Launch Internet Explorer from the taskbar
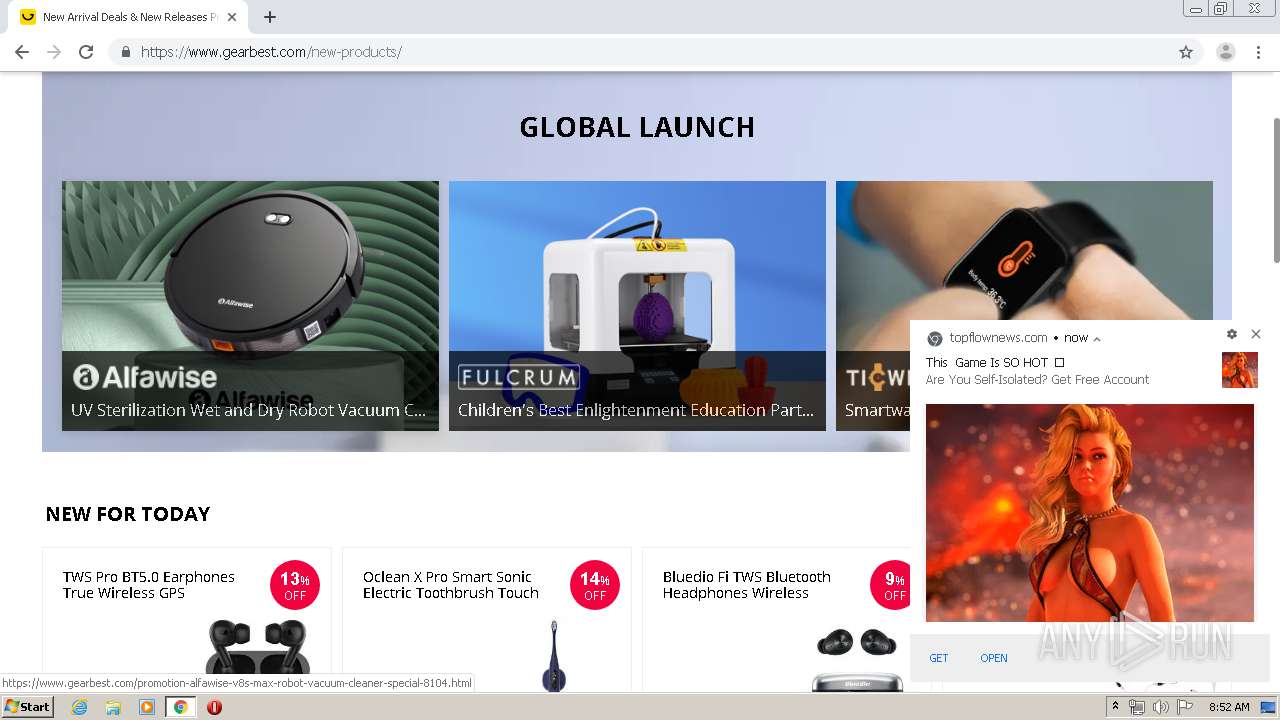 (x=80, y=707)
